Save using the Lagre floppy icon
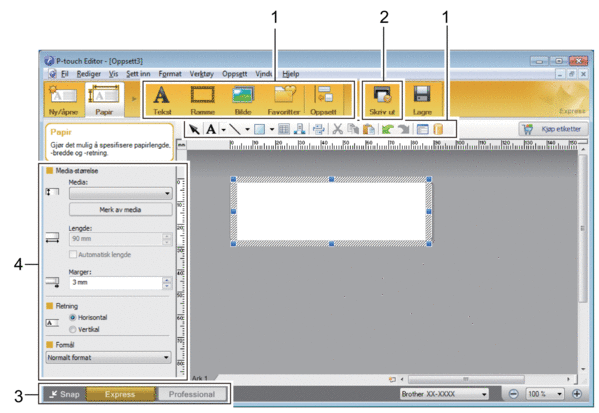 (x=422, y=94)
